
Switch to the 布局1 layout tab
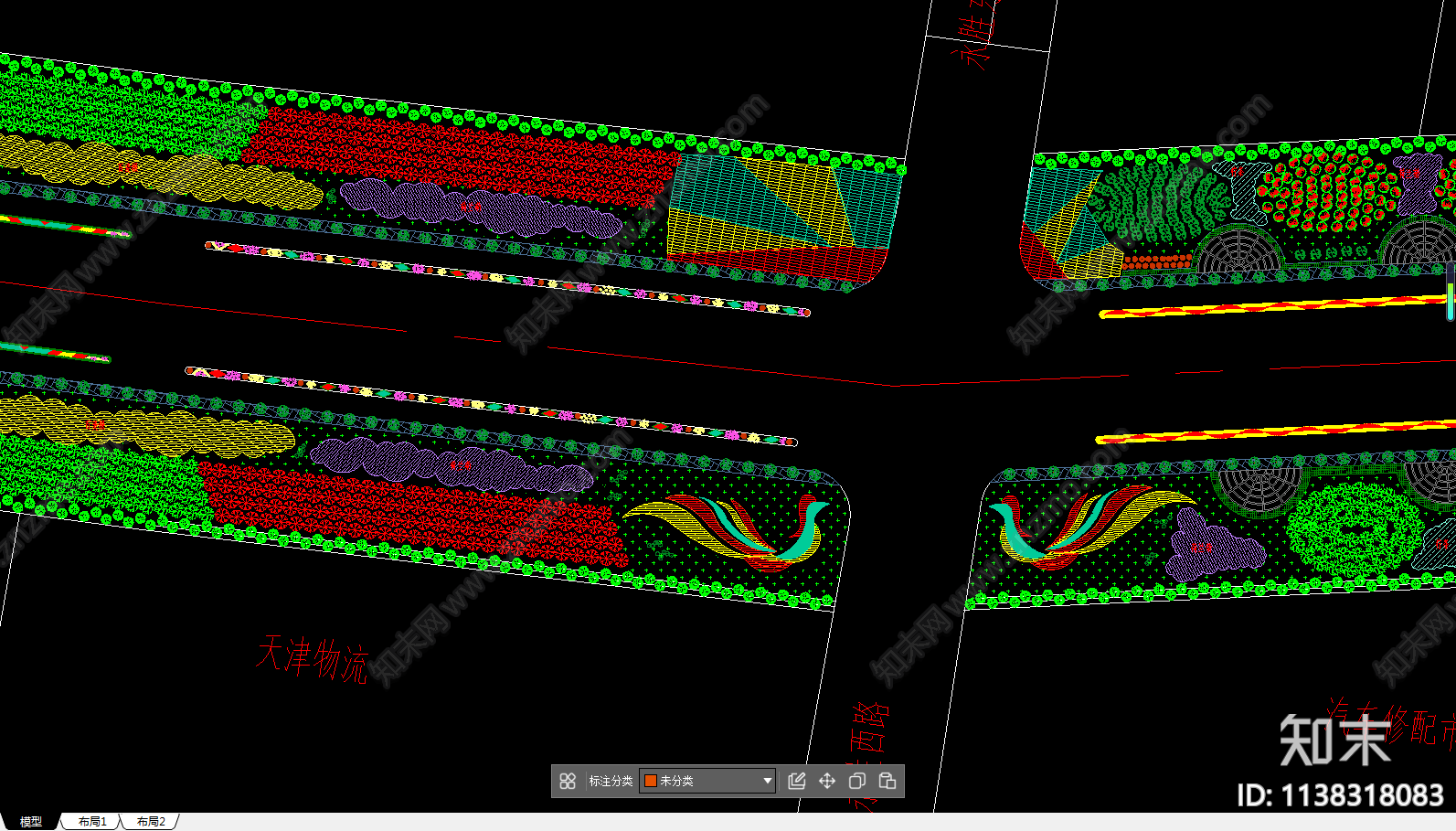coord(92,822)
